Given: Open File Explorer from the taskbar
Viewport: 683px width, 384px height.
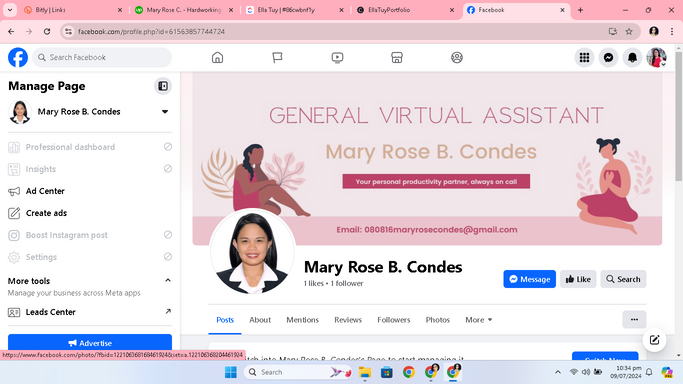Looking at the screenshot, I should click(365, 372).
